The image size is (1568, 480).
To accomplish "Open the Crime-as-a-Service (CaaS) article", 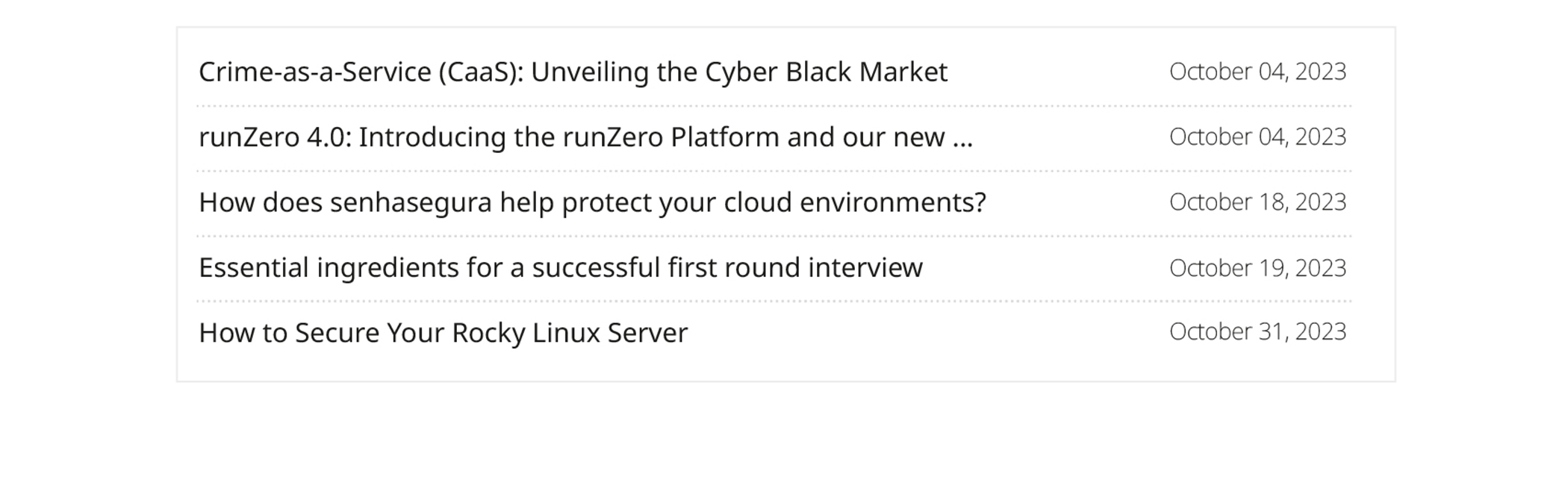I will [573, 72].
